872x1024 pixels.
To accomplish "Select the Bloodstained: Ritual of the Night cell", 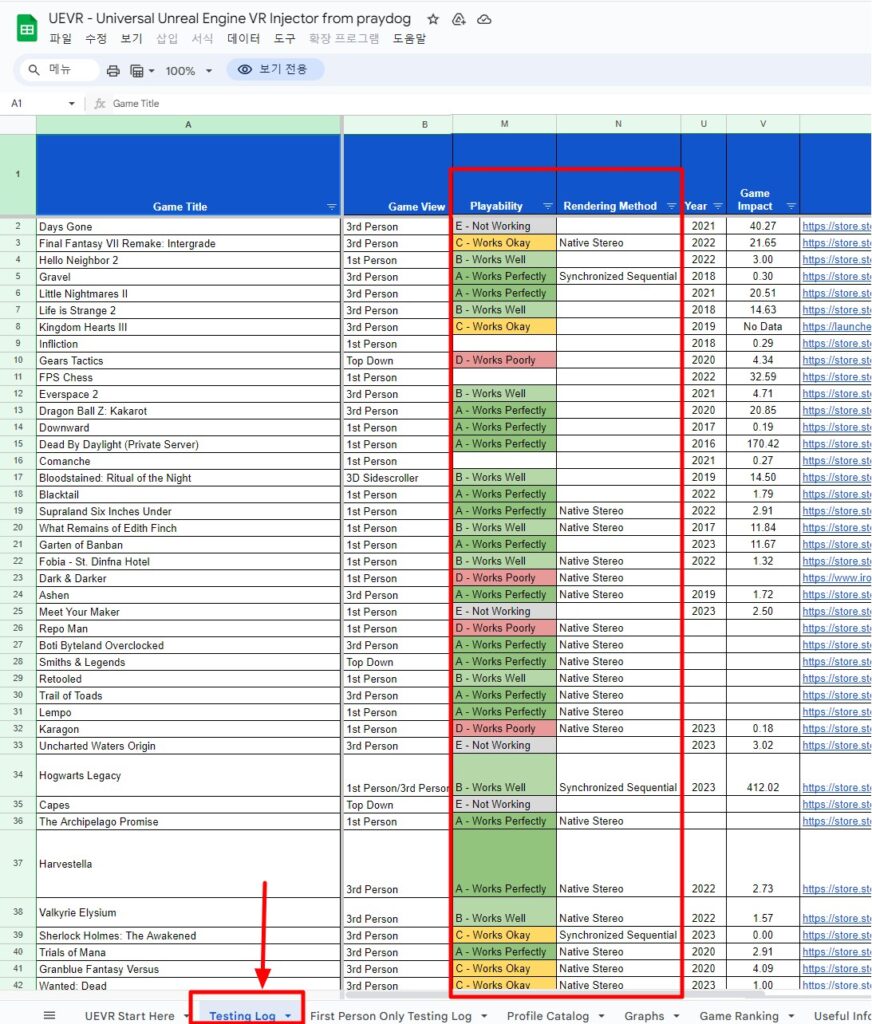I will (x=188, y=478).
